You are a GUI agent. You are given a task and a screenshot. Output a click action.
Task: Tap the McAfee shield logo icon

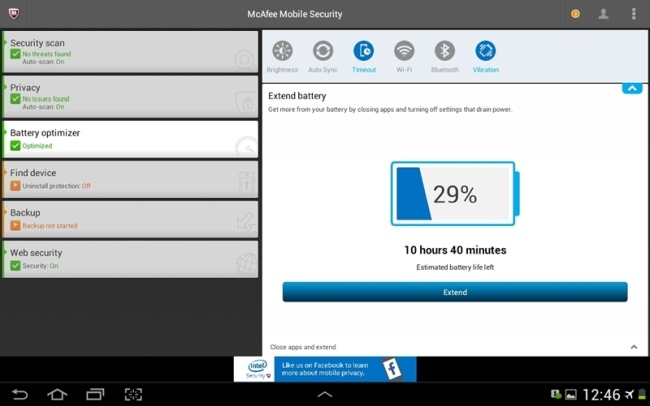pyautogui.click(x=14, y=14)
